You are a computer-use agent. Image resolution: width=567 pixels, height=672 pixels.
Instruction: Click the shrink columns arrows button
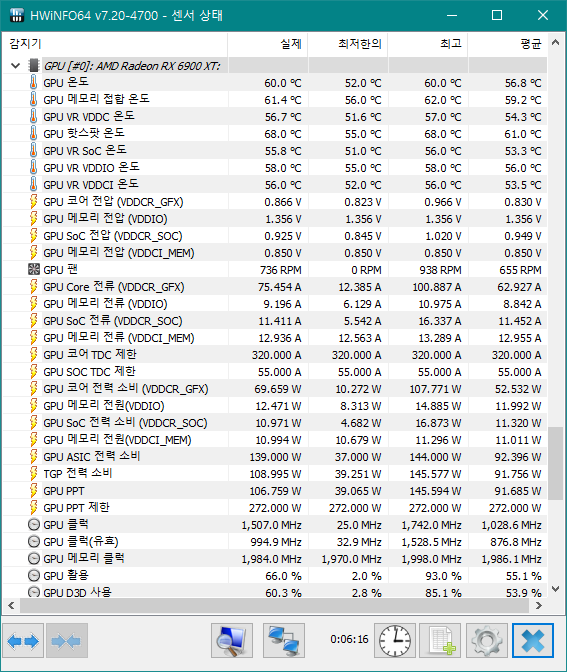click(x=66, y=641)
